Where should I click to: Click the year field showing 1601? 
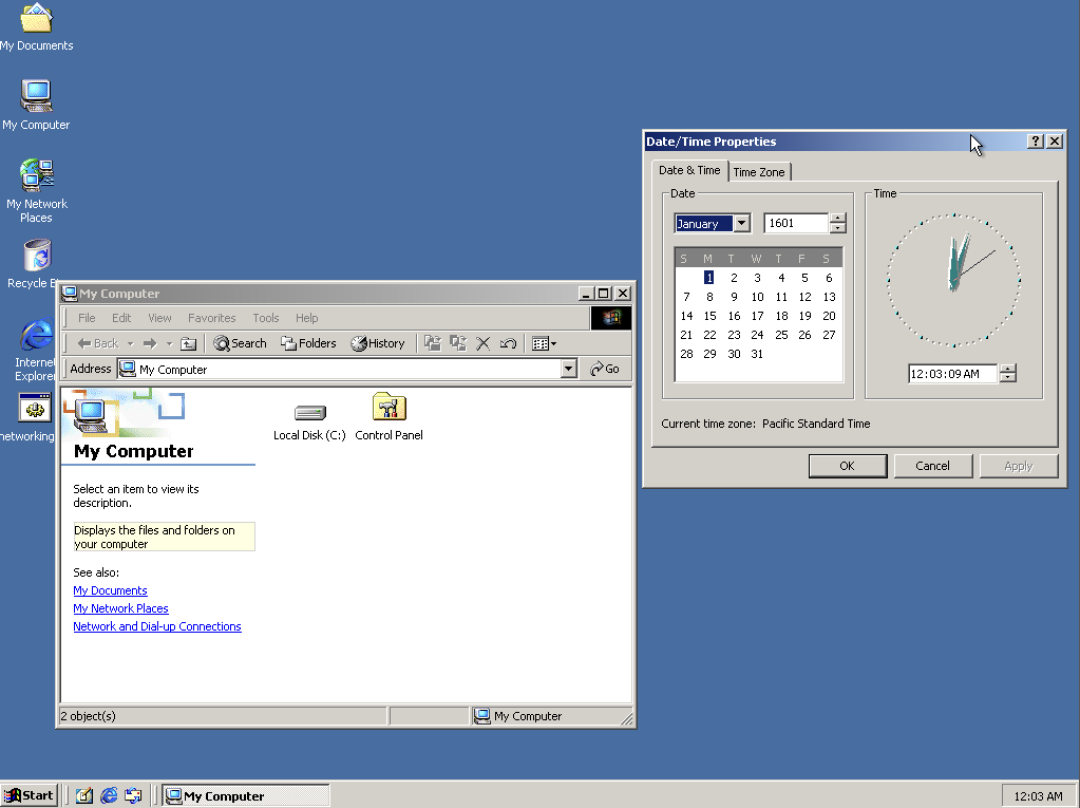click(x=796, y=223)
